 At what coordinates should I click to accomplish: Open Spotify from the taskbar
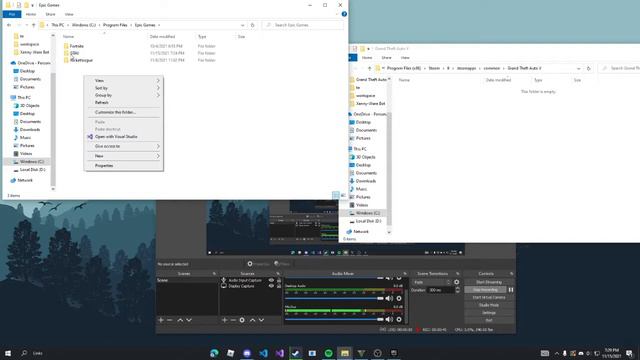coord(329,353)
